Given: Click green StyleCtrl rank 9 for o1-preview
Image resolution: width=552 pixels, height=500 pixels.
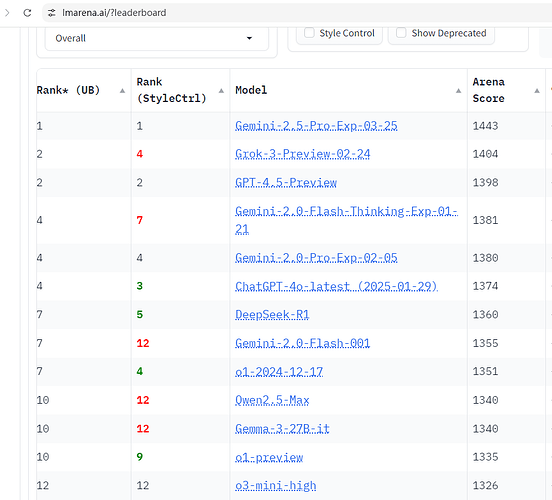Looking at the screenshot, I should point(140,457).
